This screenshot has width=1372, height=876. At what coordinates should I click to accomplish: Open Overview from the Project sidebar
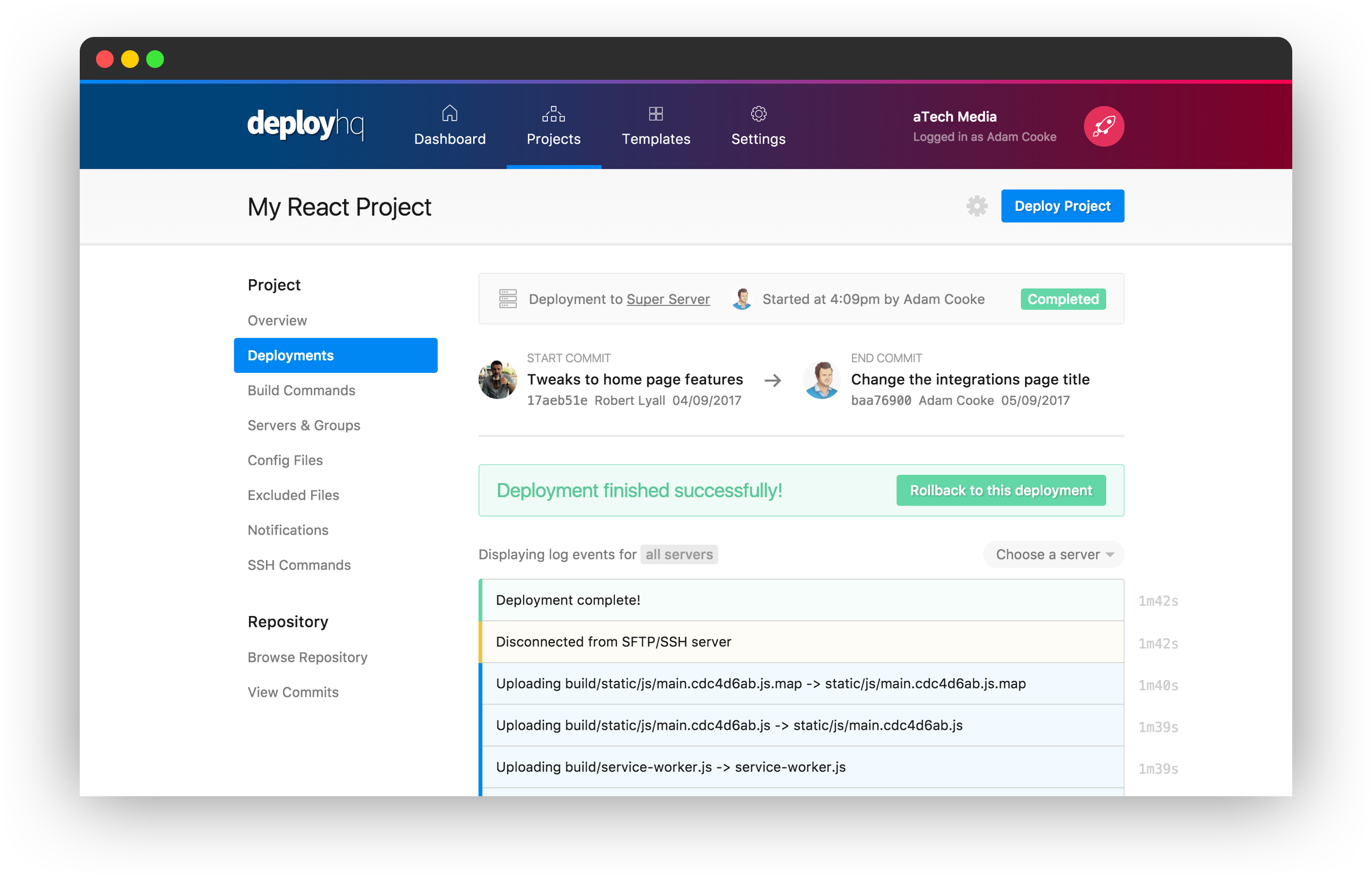click(x=277, y=320)
